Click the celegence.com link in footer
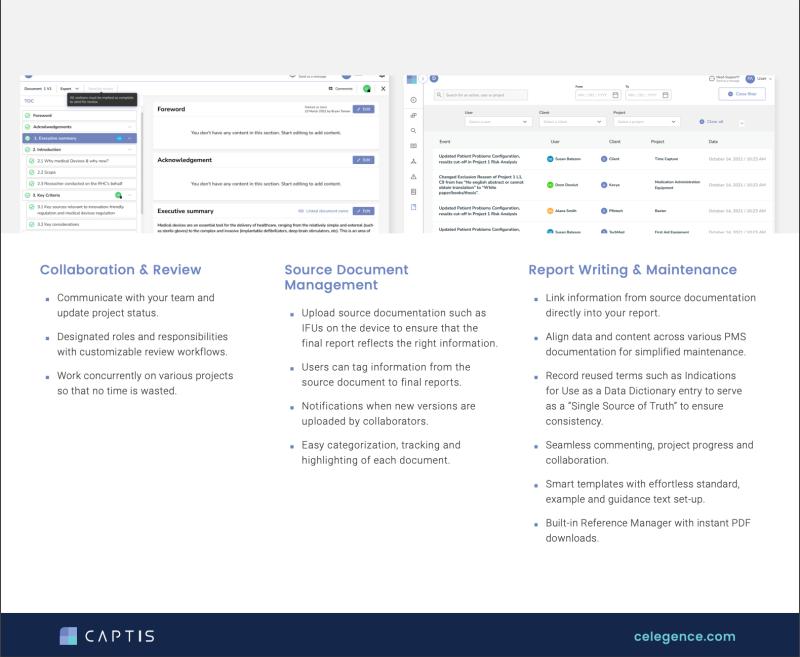Image resolution: width=800 pixels, height=657 pixels. (684, 637)
